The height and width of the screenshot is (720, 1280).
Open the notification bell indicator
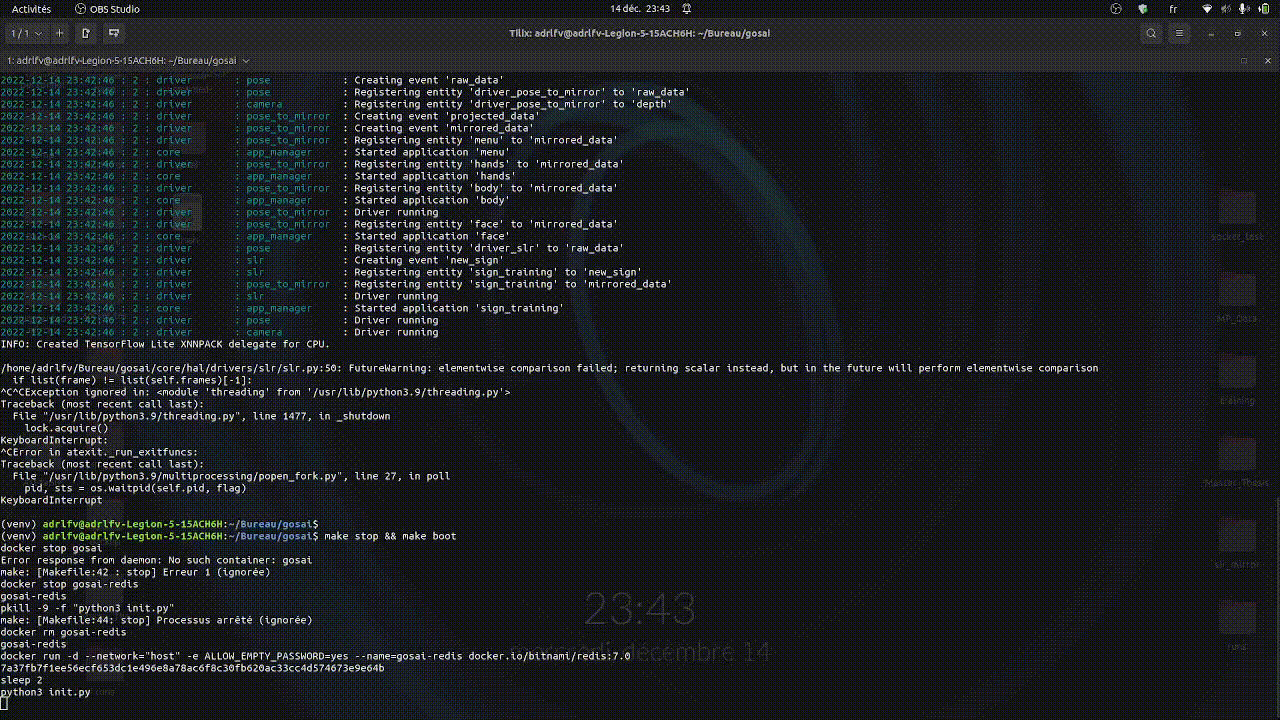pyautogui.click(x=686, y=9)
